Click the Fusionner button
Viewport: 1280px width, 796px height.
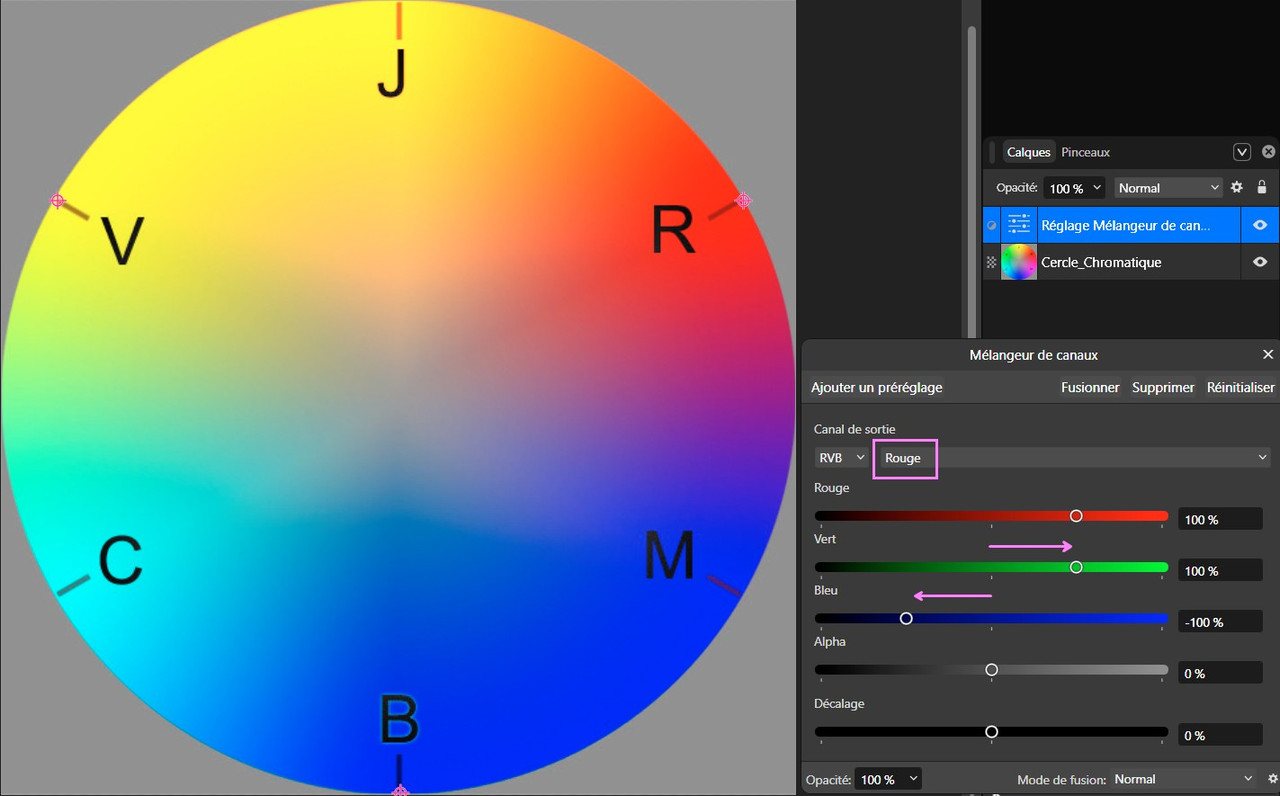(1090, 387)
